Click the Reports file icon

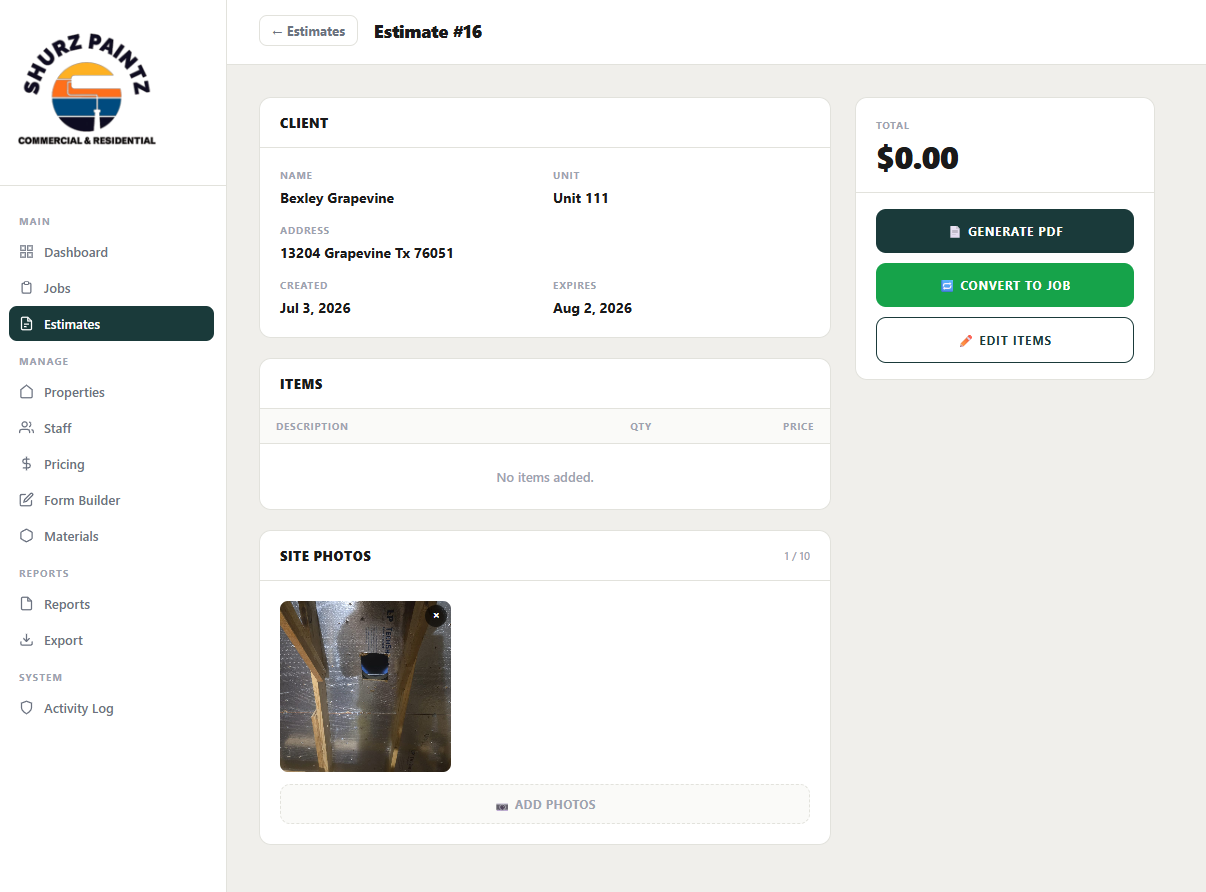[27, 604]
